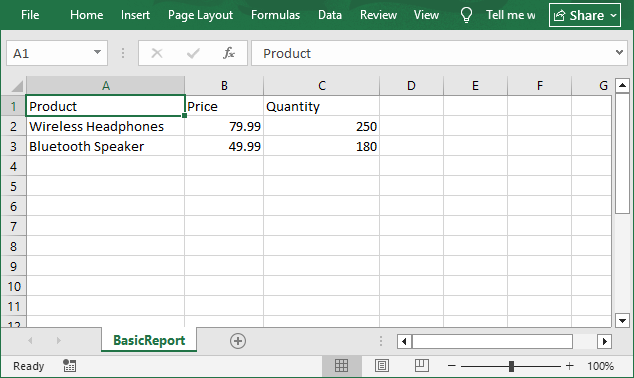Select the cell with value 180

(321, 146)
